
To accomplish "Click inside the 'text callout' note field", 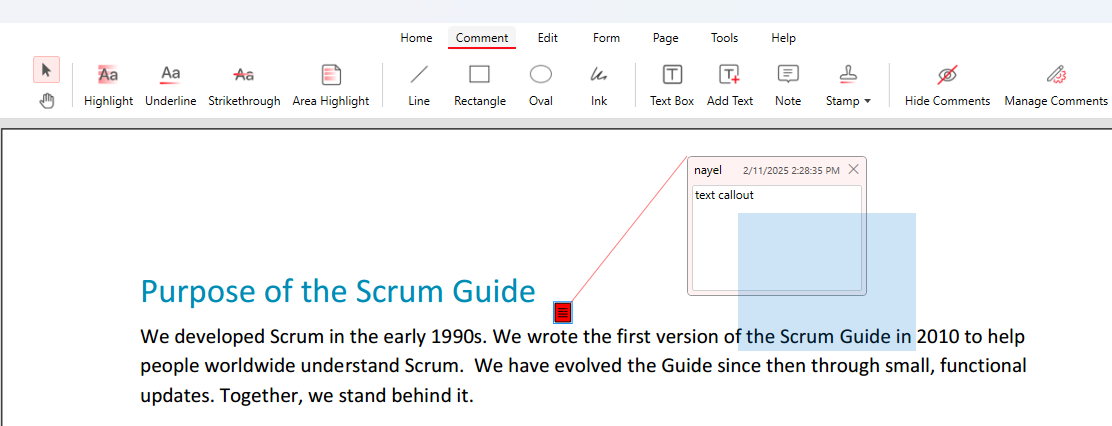I will [777, 238].
